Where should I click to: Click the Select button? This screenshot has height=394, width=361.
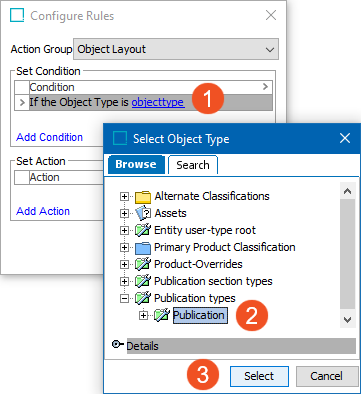[x=259, y=376]
